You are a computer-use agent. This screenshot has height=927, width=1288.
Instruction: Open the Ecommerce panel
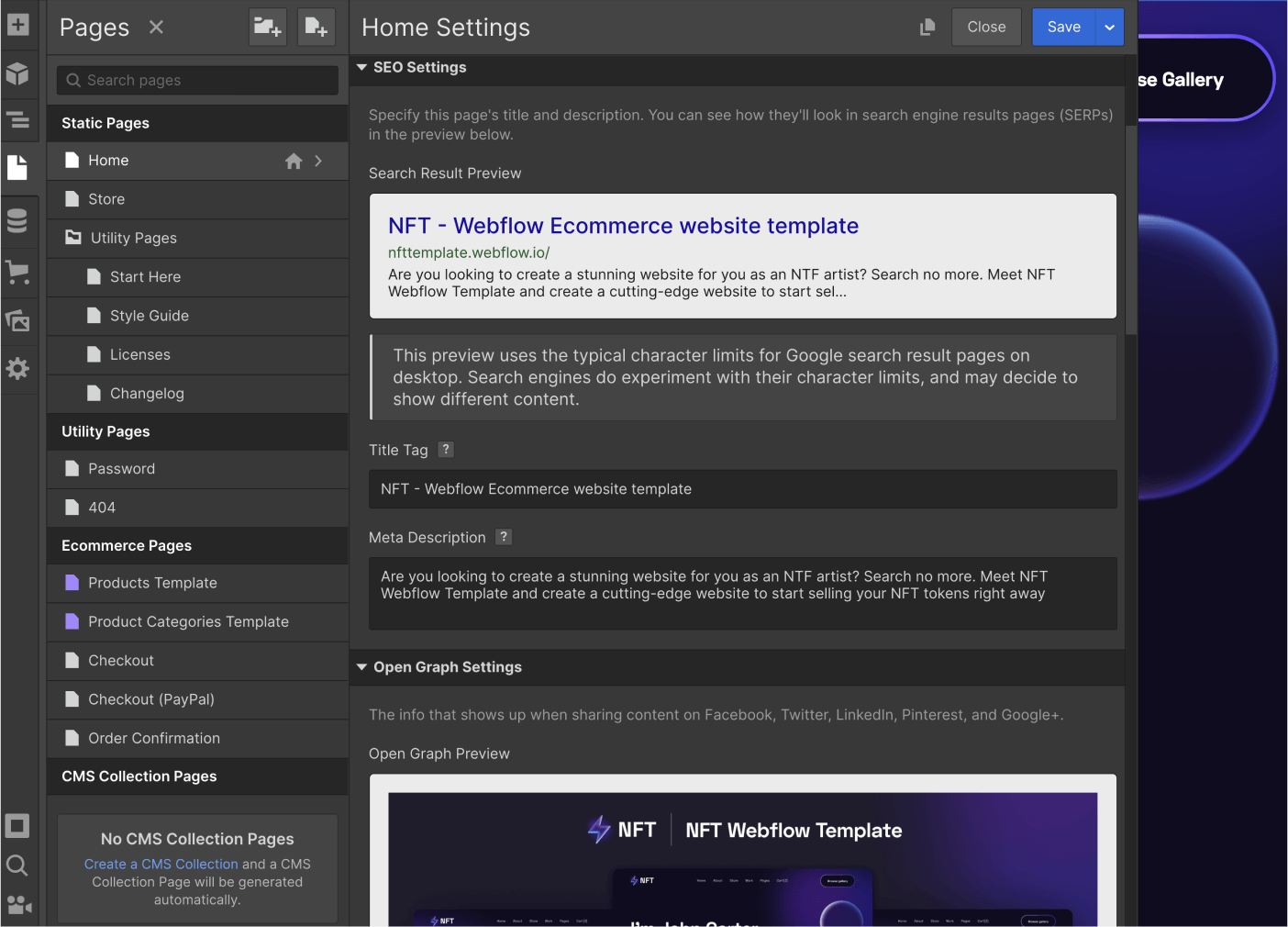(x=17, y=271)
